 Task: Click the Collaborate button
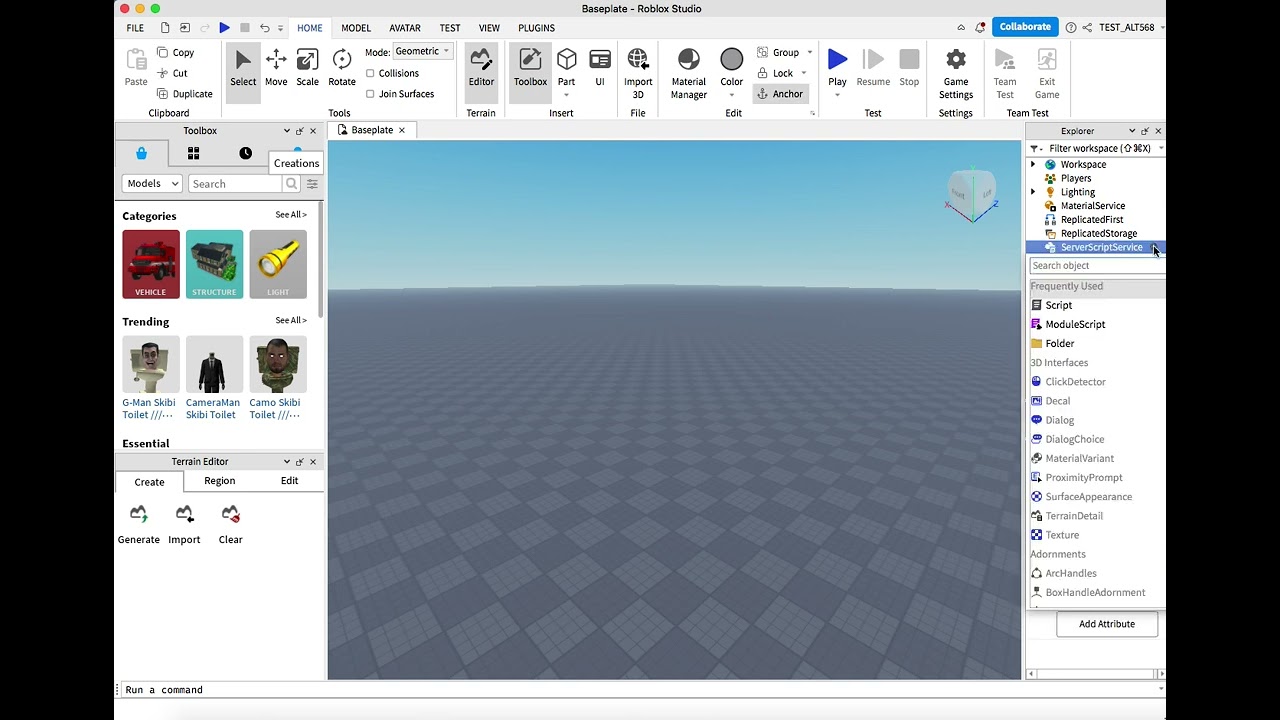point(1025,27)
